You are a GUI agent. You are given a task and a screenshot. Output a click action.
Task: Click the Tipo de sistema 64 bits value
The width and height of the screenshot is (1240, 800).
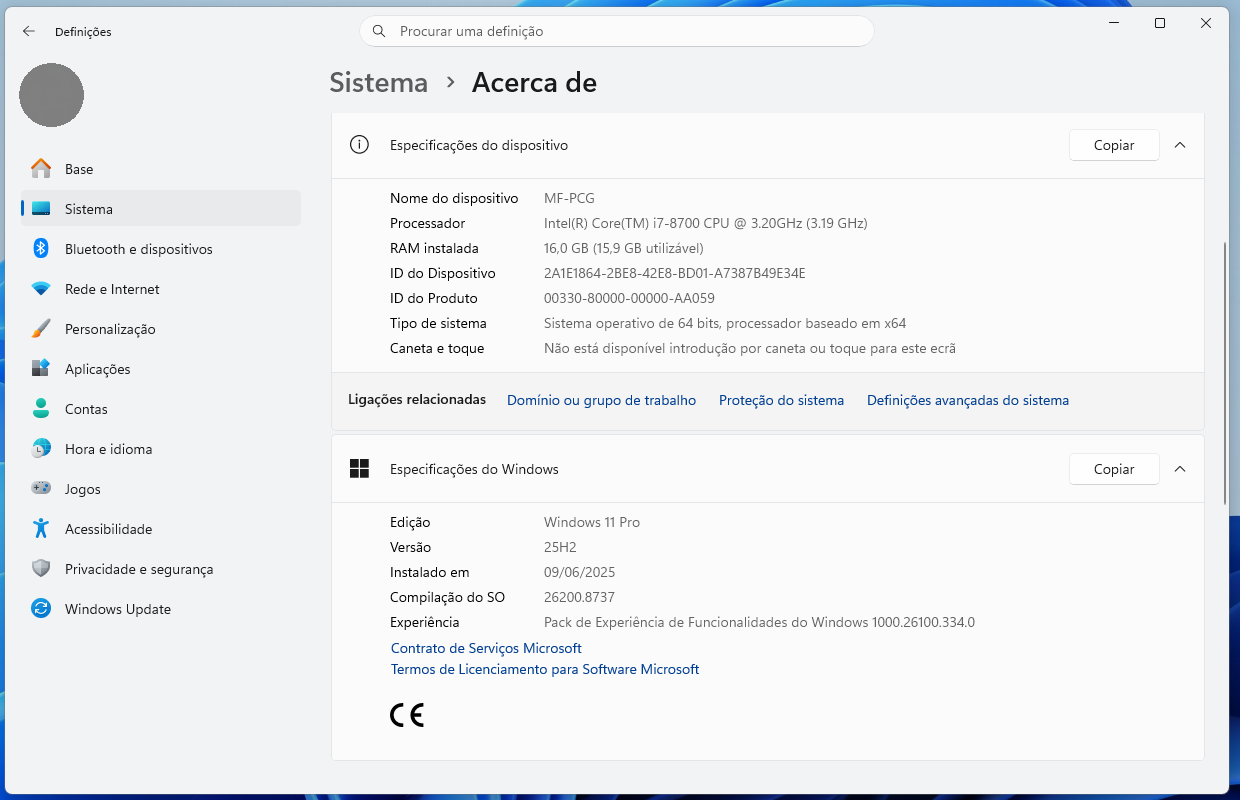725,323
